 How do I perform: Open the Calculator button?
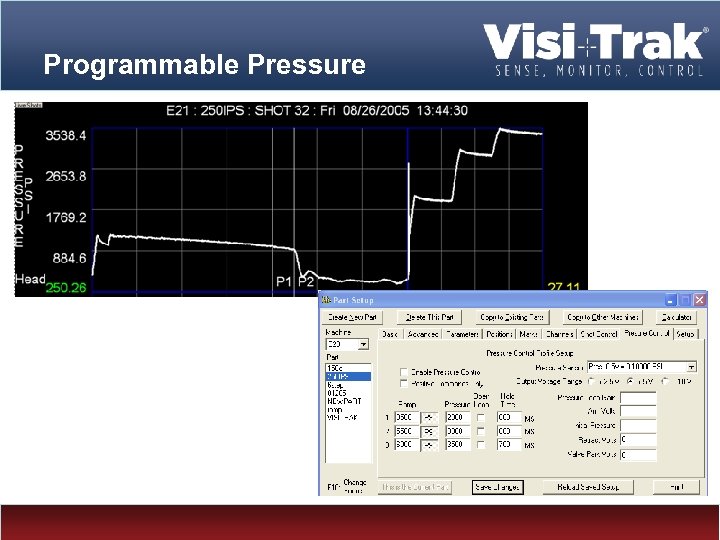[x=676, y=317]
